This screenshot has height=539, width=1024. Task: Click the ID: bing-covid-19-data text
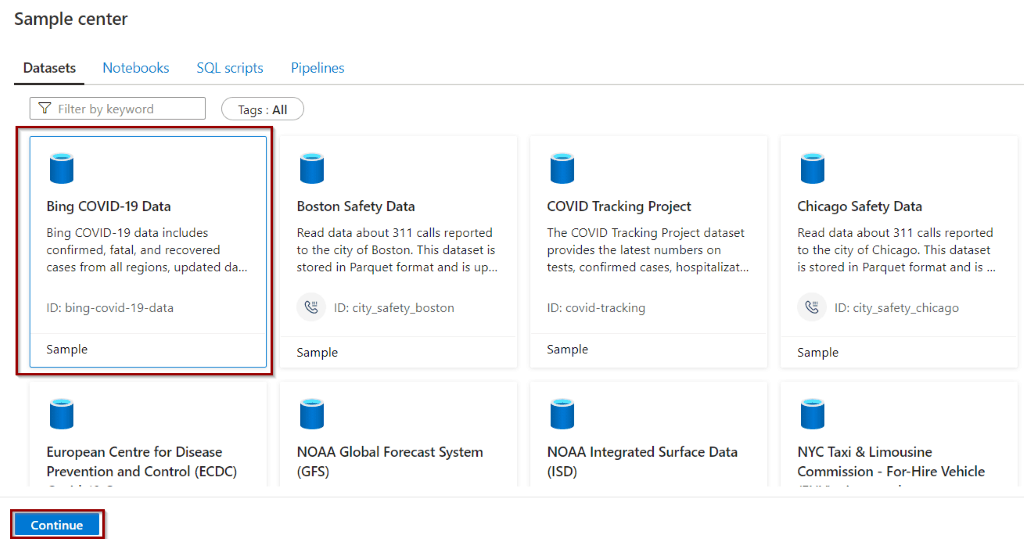click(110, 308)
